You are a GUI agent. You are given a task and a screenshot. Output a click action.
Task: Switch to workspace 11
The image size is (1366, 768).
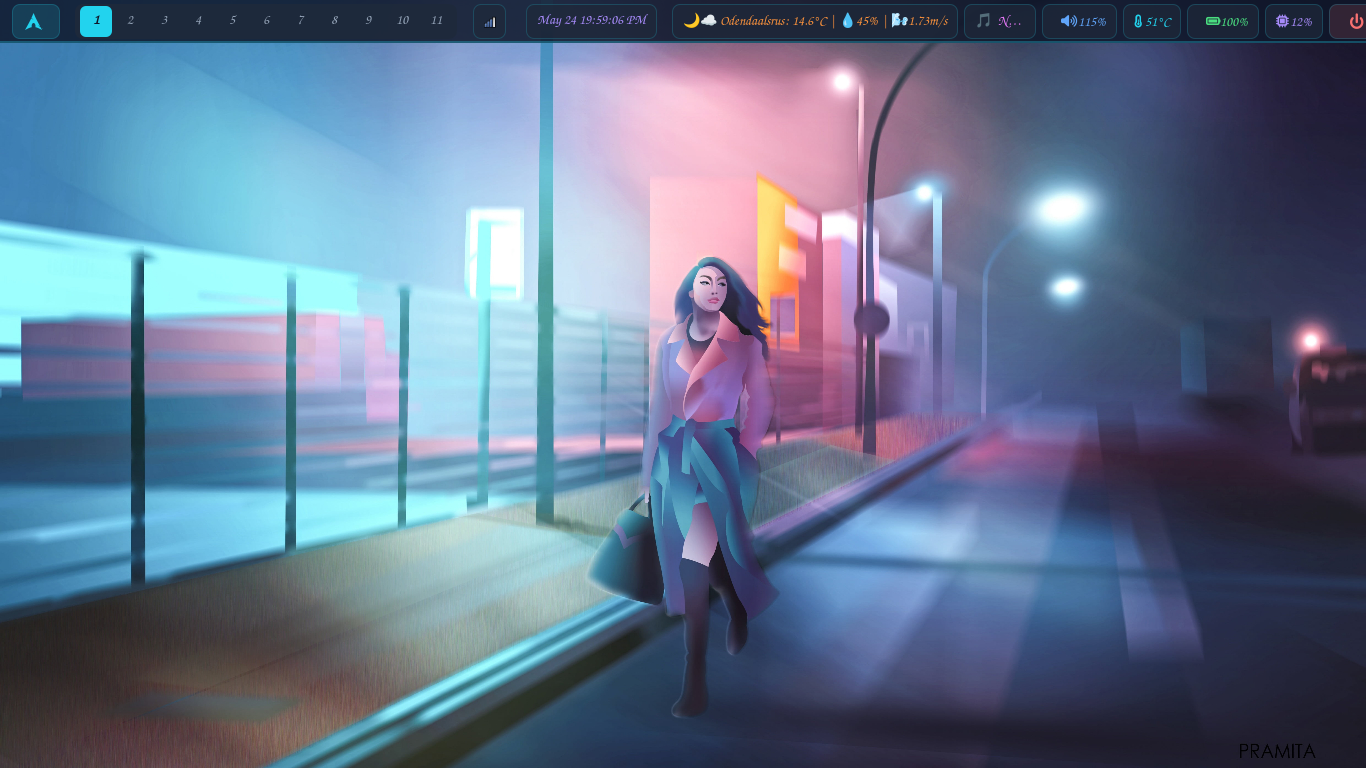tap(436, 21)
